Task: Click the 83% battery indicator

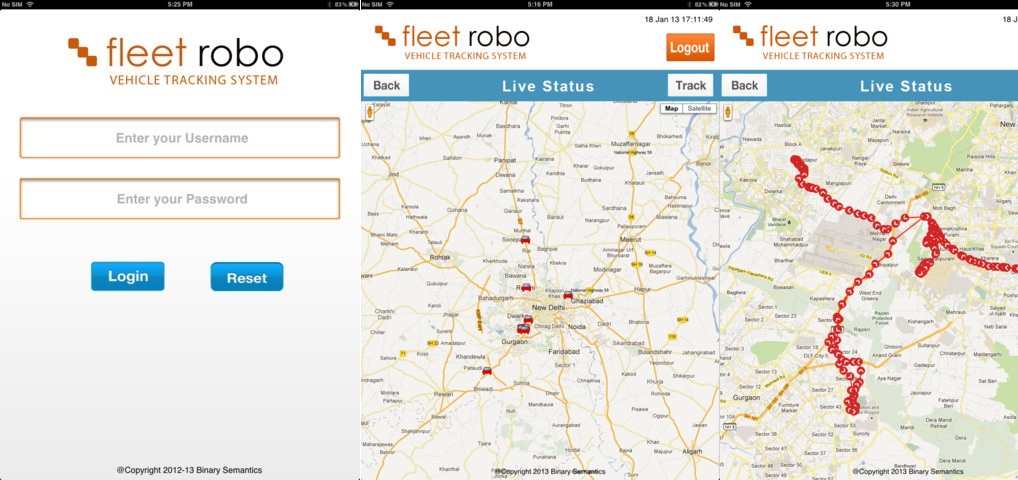Action: pos(345,4)
